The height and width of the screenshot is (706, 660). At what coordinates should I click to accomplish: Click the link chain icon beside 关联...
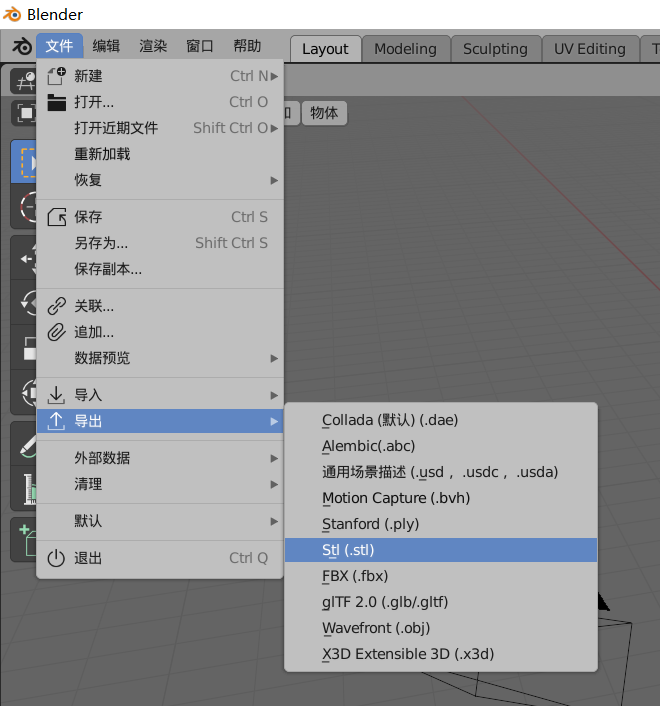coord(56,306)
